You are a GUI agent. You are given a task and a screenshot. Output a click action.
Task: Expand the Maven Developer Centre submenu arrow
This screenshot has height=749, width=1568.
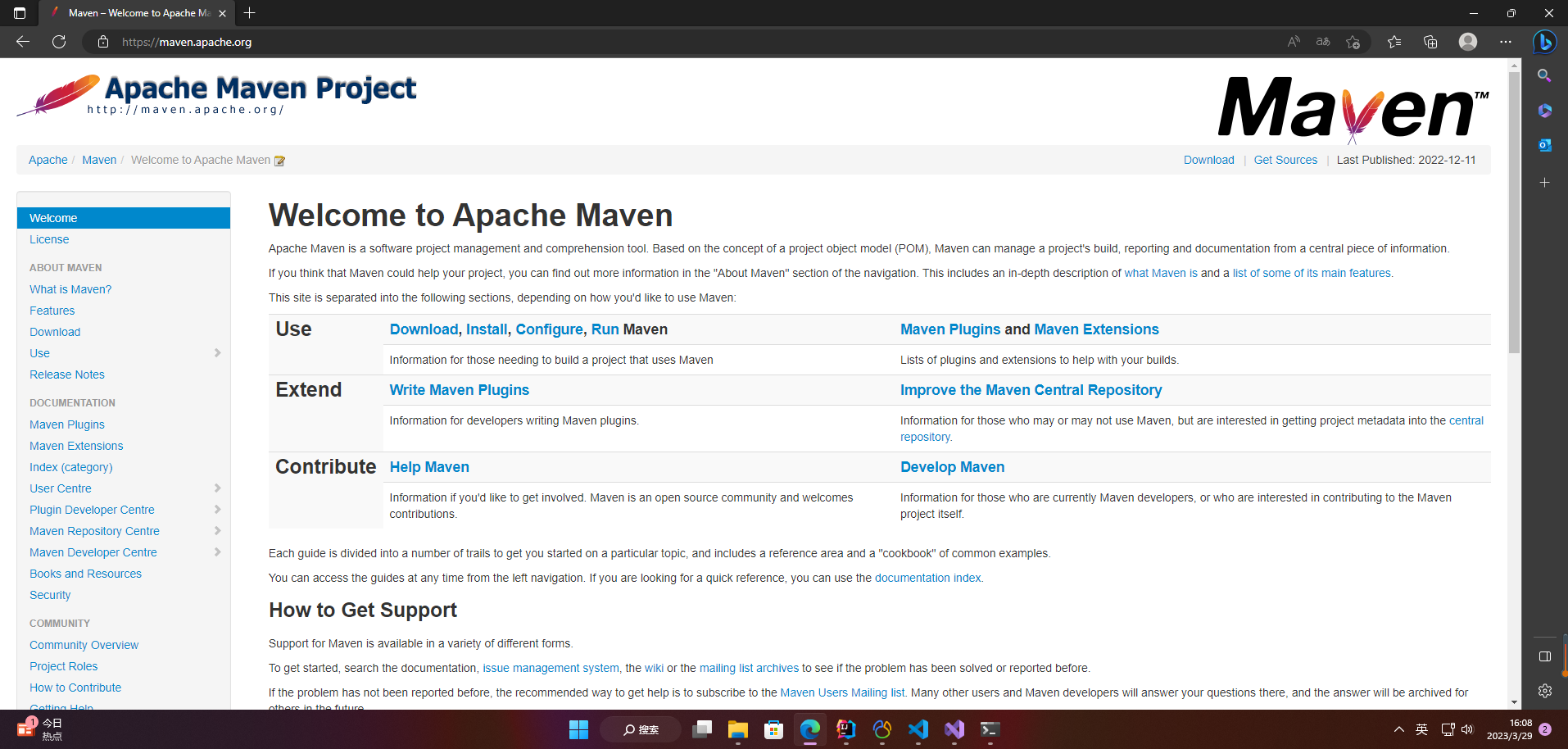[217, 552]
